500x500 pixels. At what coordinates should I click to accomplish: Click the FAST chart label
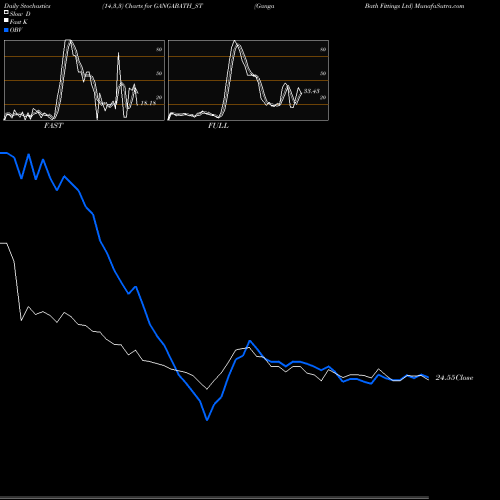53,126
